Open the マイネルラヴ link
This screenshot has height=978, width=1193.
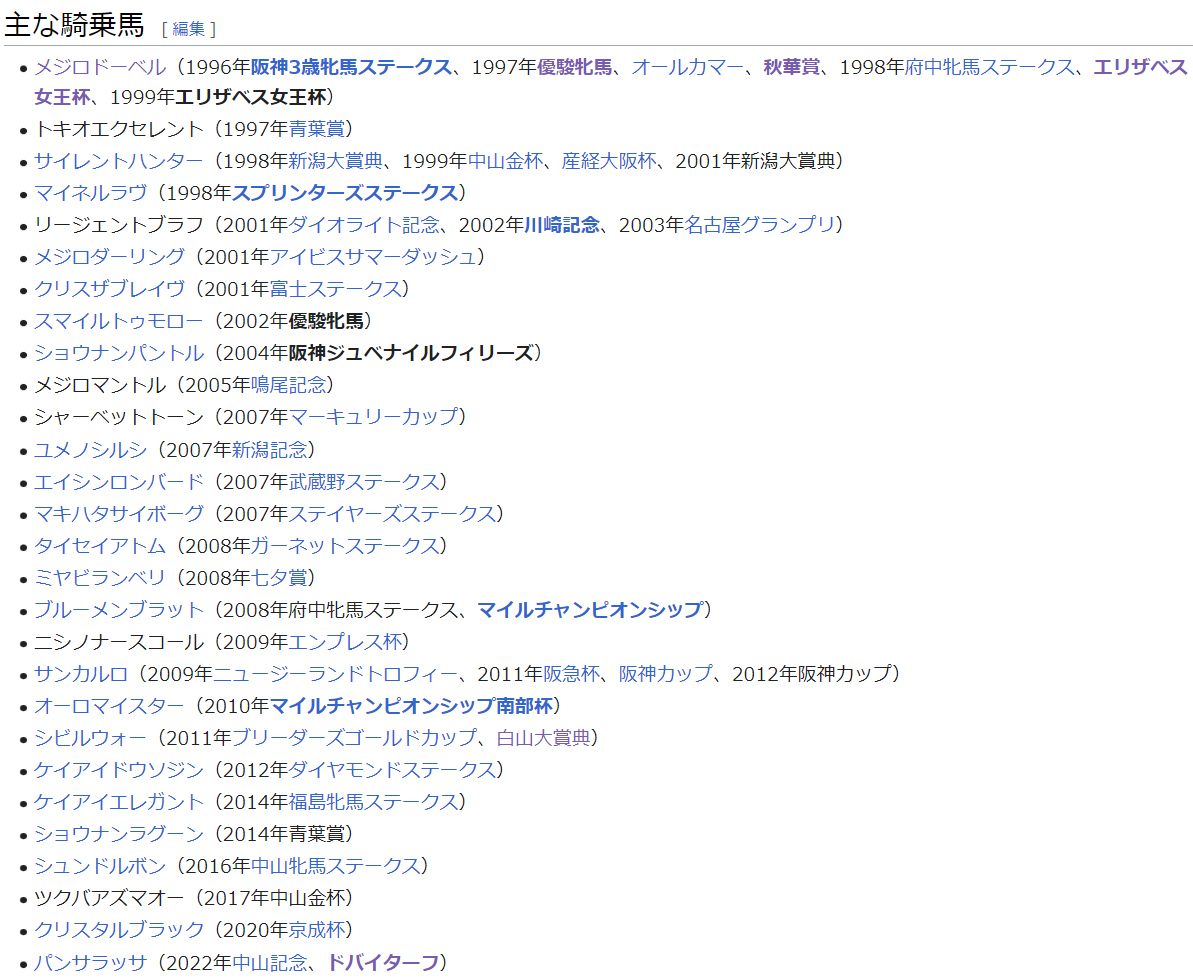tap(91, 193)
